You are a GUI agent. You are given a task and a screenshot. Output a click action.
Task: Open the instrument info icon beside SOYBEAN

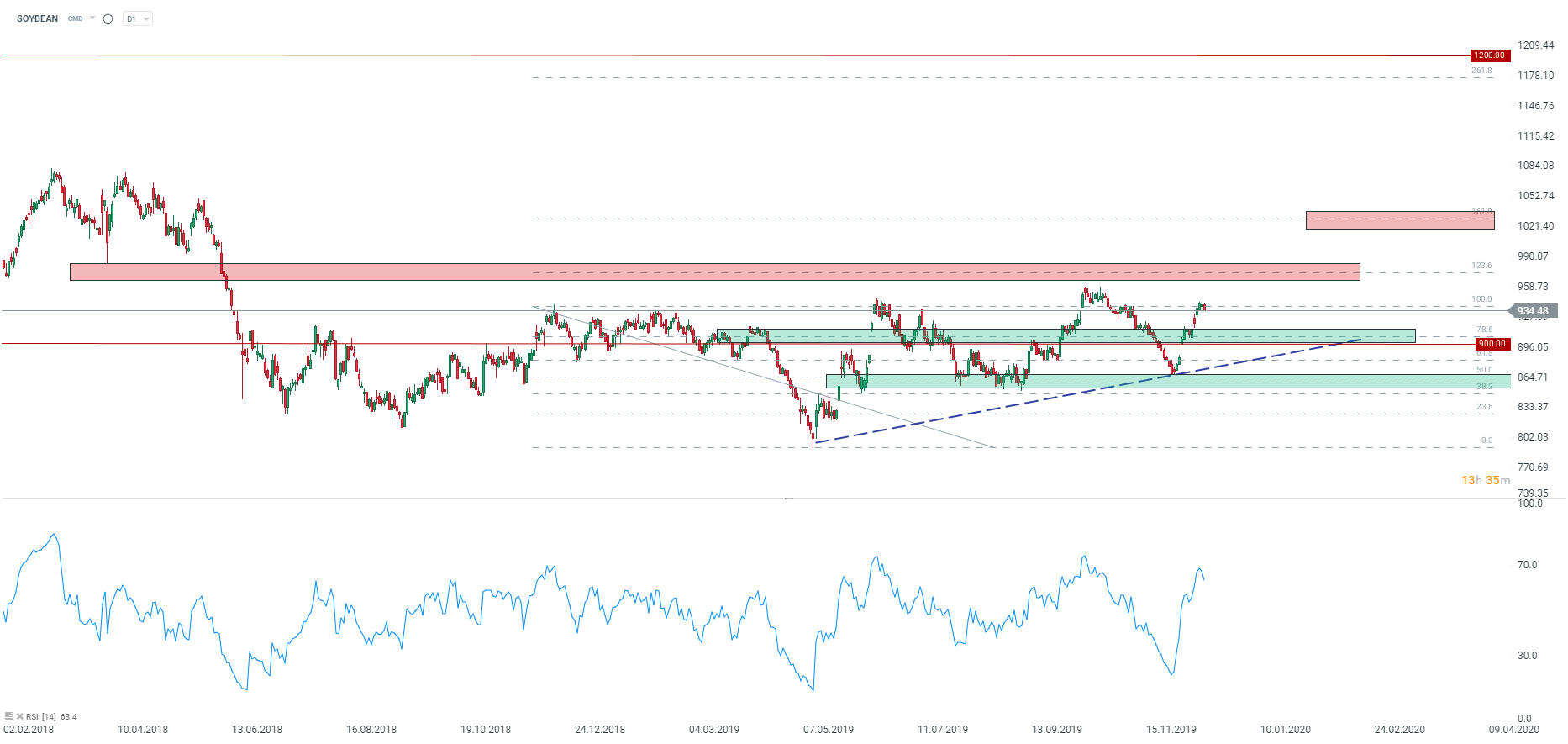108,18
